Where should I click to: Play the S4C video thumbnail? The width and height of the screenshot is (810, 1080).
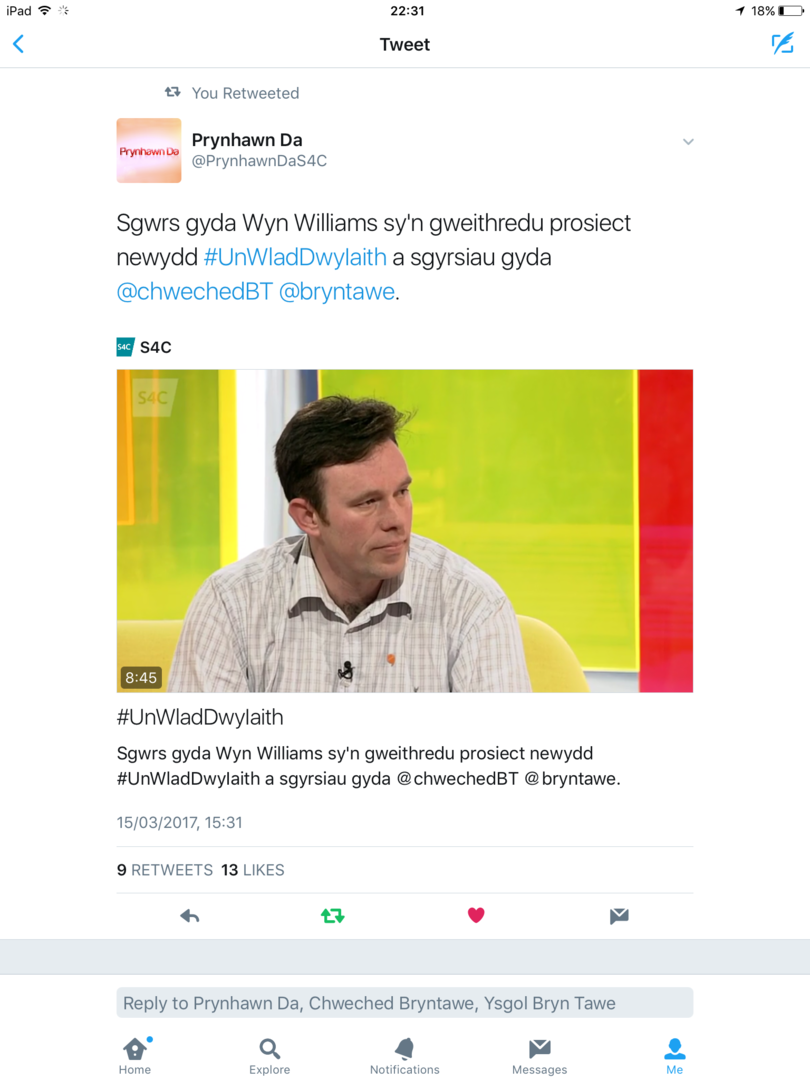coord(404,530)
